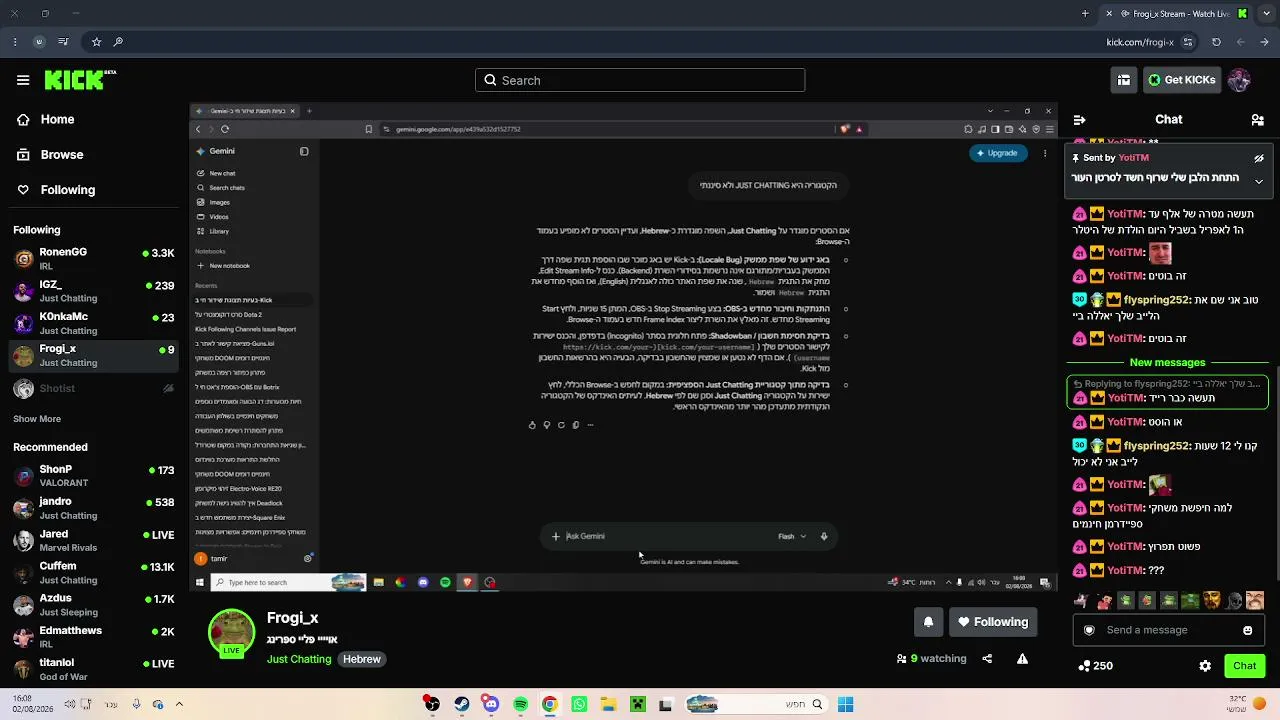Open the Just Chatting category link
Viewport: 1280px width, 720px height.
pyautogui.click(x=299, y=659)
